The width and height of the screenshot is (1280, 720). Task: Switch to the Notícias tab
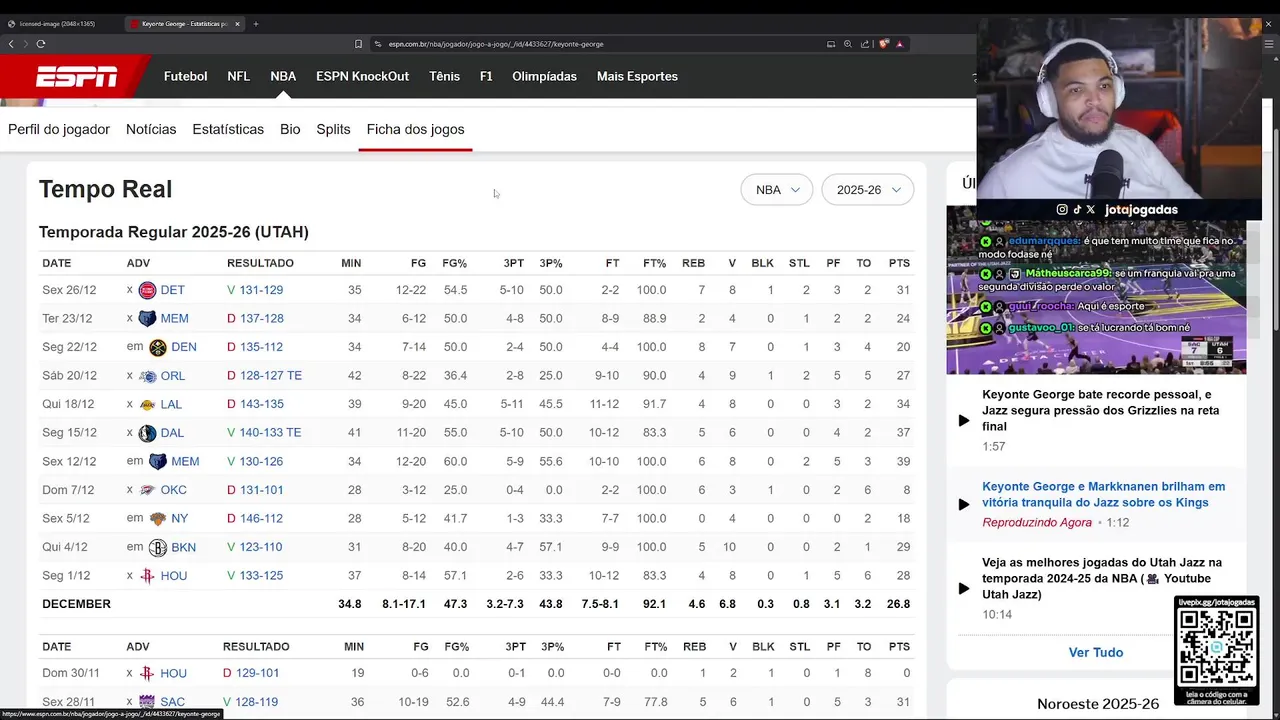[x=151, y=129]
